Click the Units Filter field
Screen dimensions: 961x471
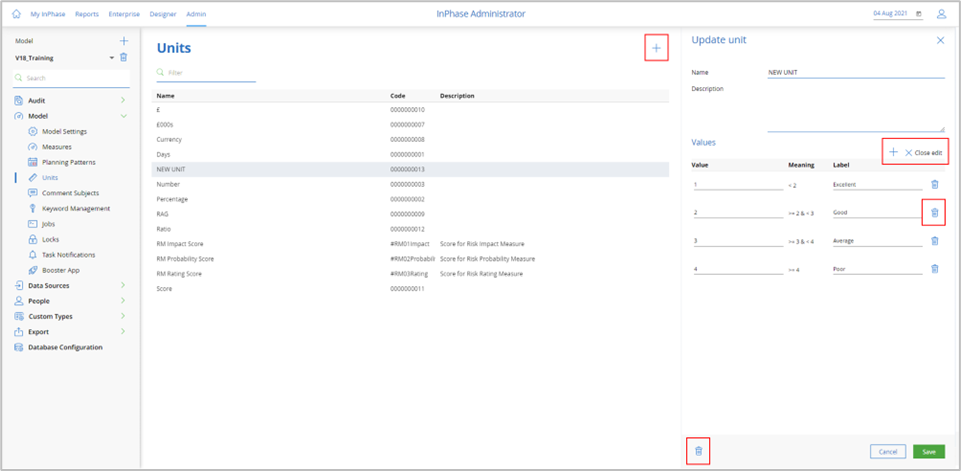click(x=206, y=72)
